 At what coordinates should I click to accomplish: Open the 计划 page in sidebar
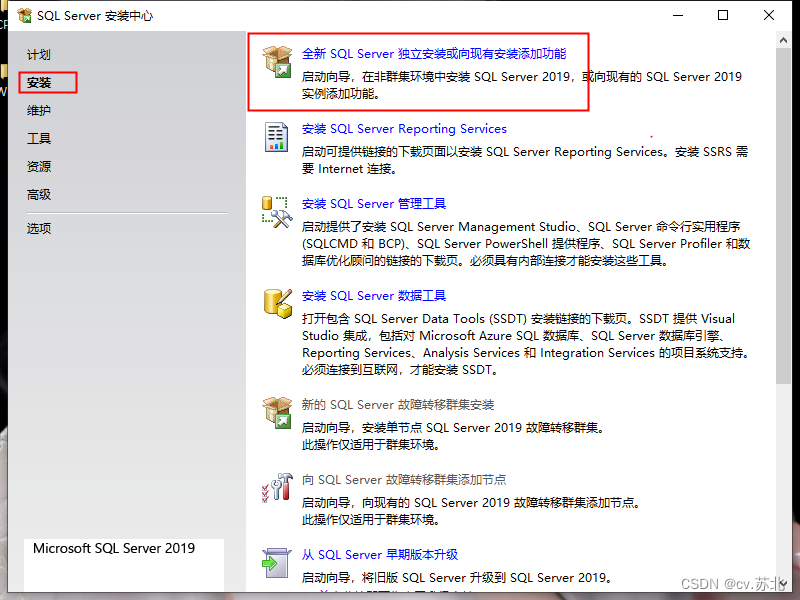(39, 55)
